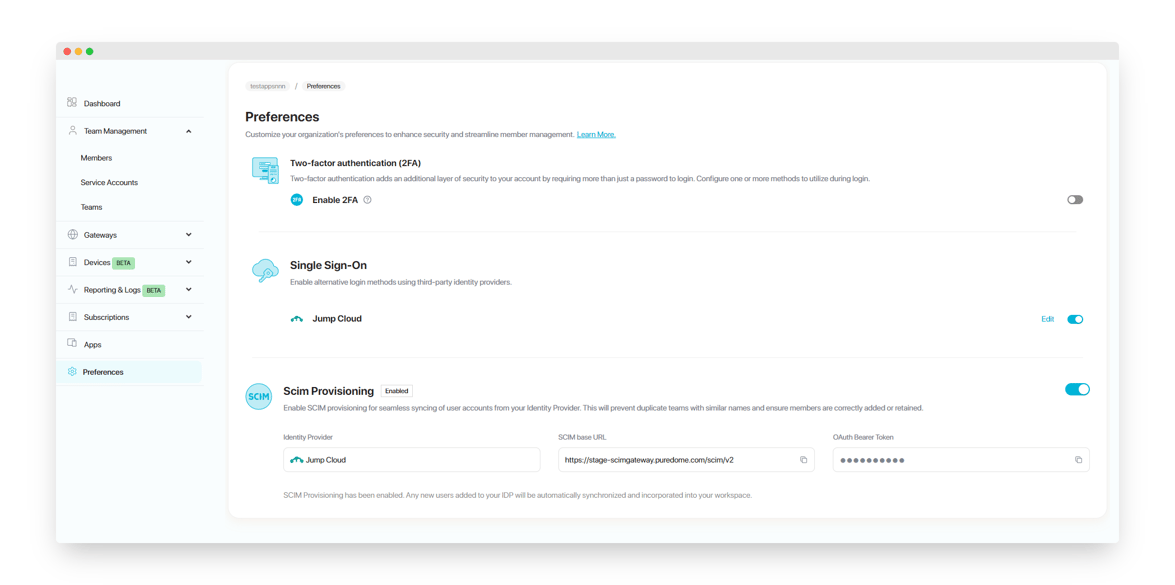
Task: Copy the SCIM base URL
Action: (804, 459)
